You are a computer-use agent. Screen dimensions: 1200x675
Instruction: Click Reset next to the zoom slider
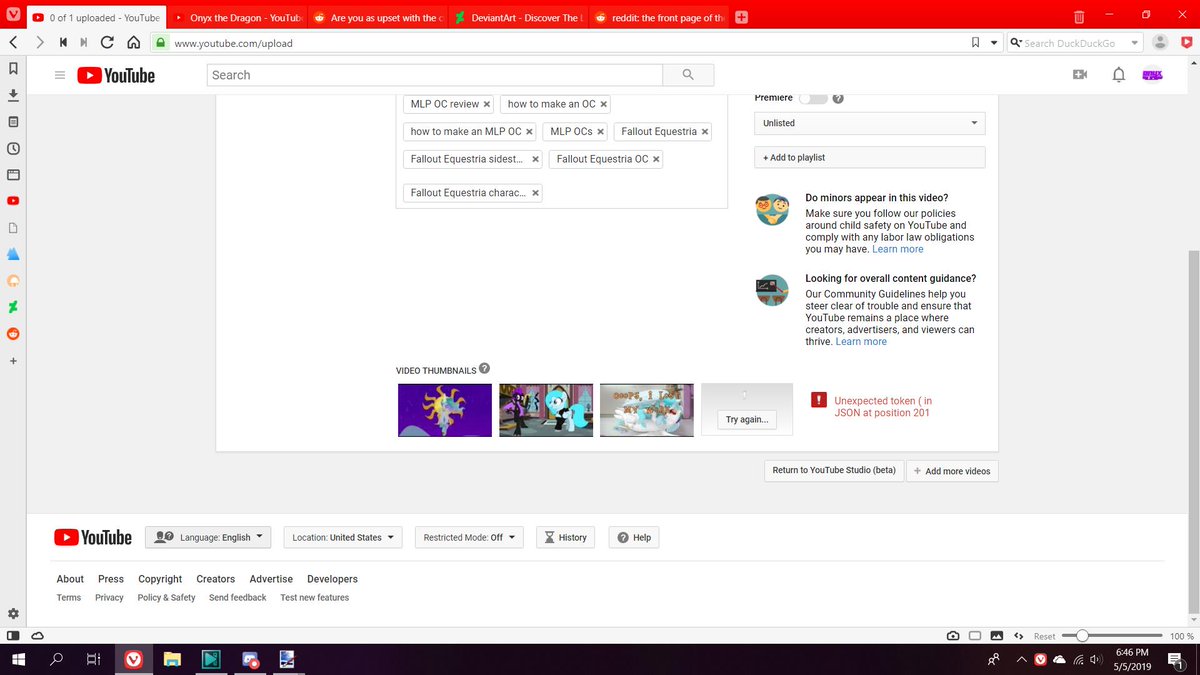pyautogui.click(x=1045, y=636)
